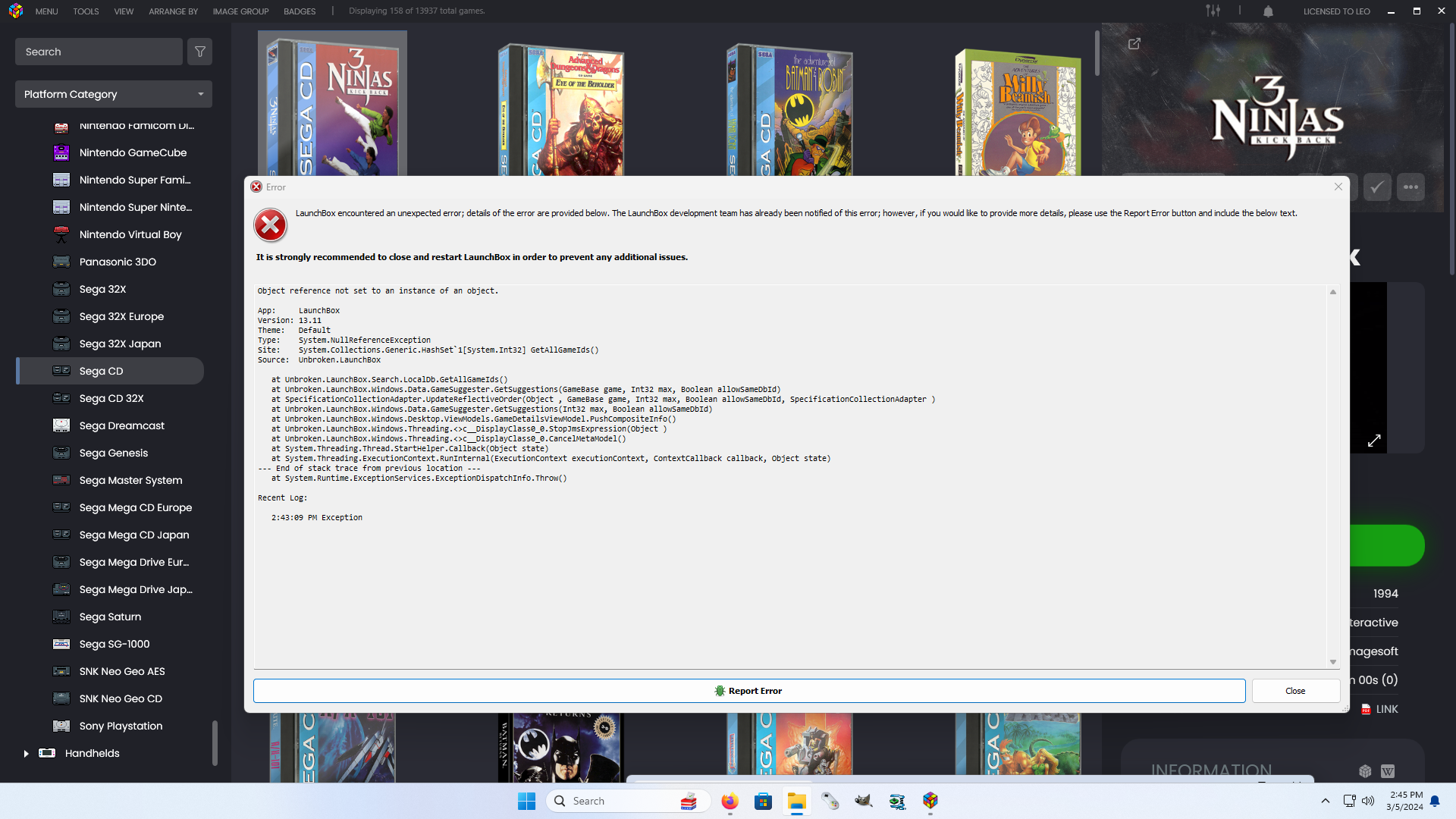Image resolution: width=1456 pixels, height=819 pixels.
Task: Select Sega CD platform
Action: tap(110, 371)
